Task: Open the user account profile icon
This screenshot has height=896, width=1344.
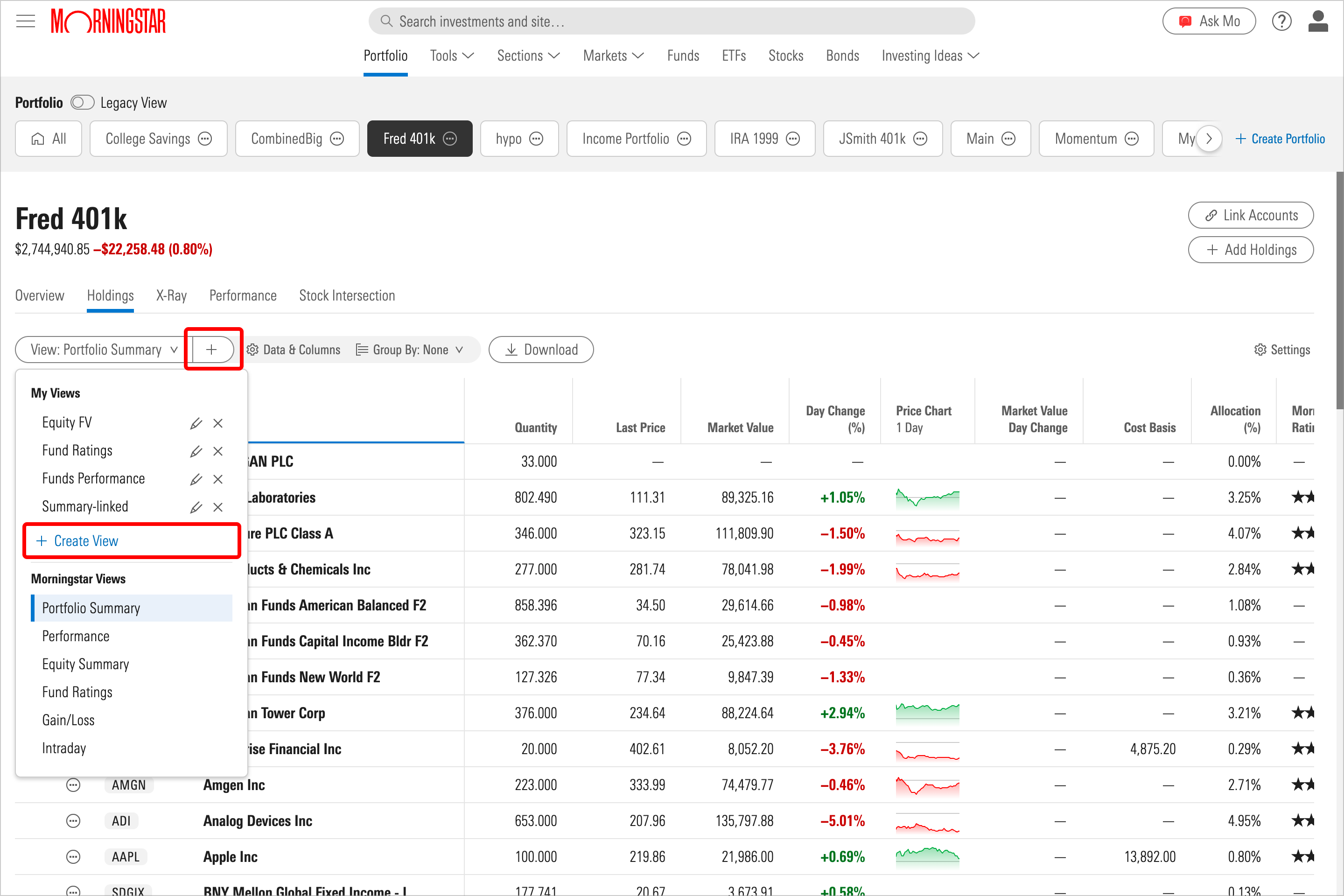Action: [x=1318, y=22]
